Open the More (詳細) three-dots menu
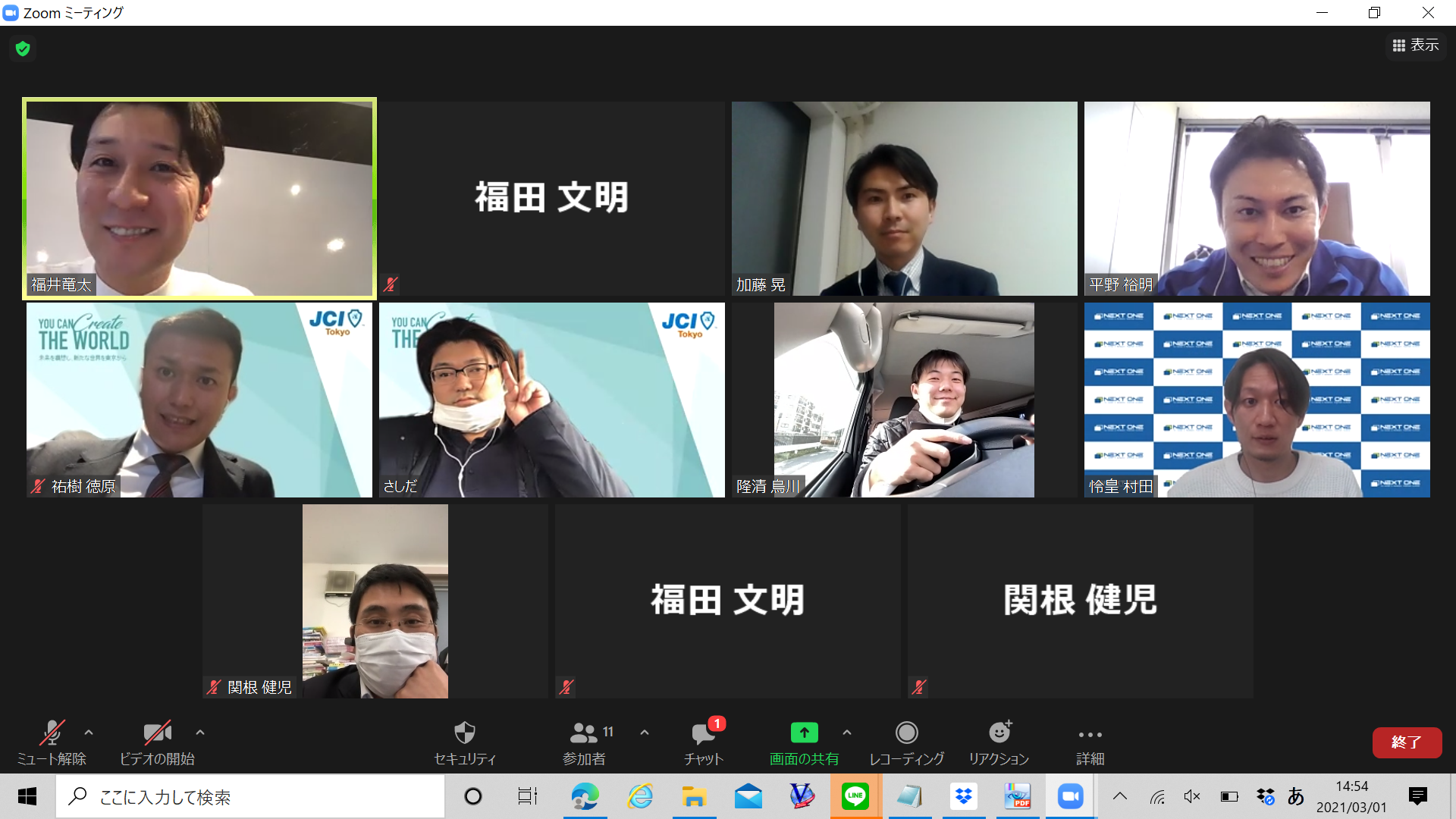The height and width of the screenshot is (819, 1456). 1090,734
